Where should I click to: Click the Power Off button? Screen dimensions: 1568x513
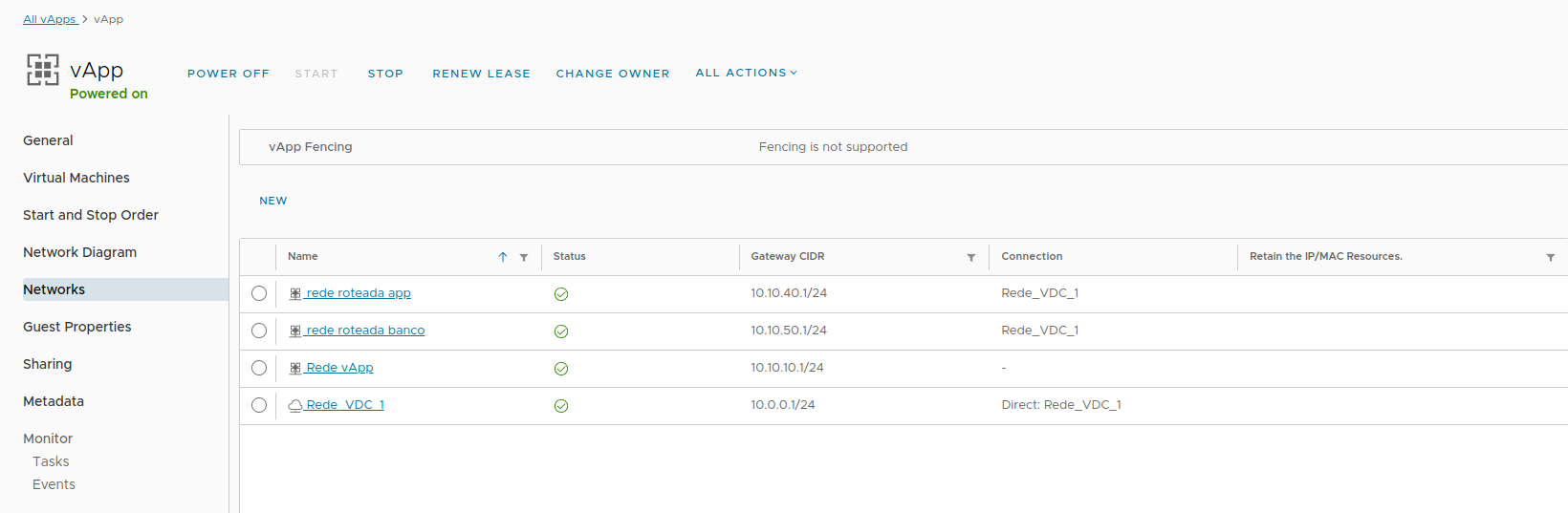pyautogui.click(x=229, y=74)
